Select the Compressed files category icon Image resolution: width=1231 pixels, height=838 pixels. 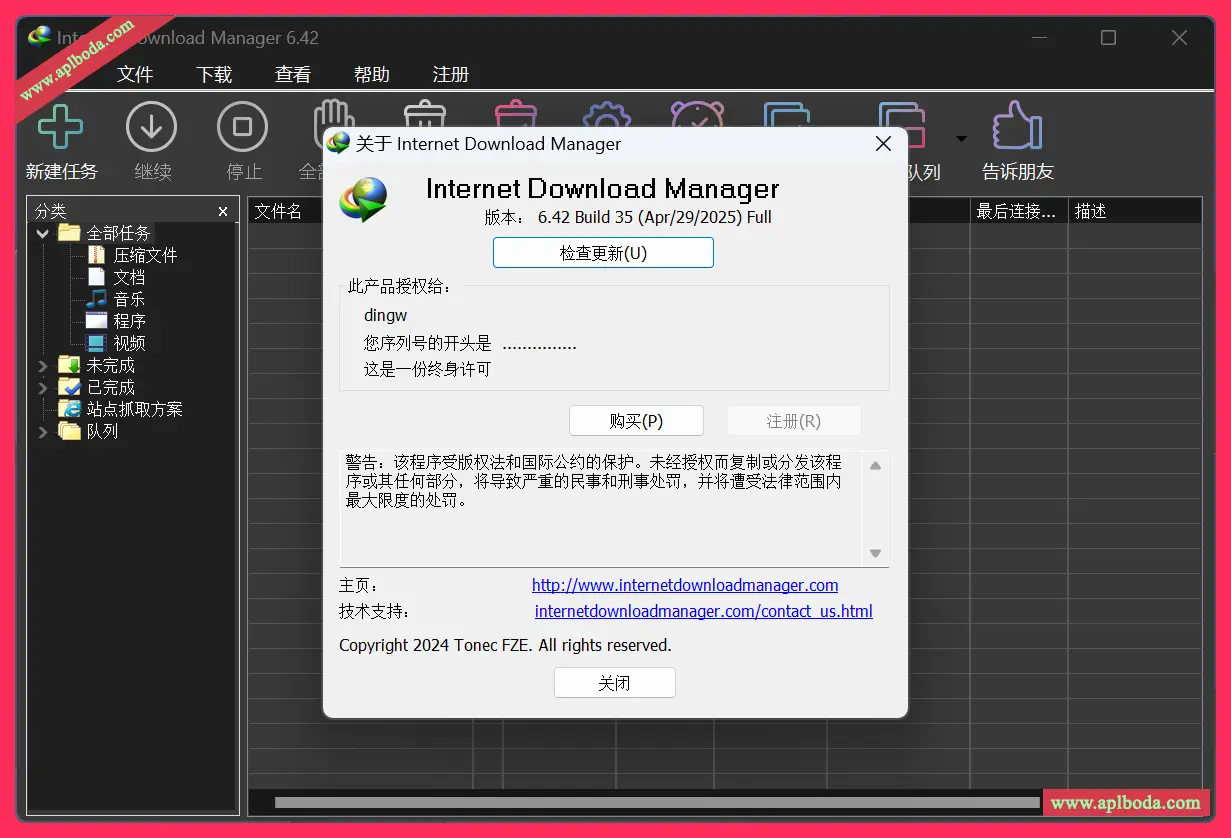96,255
